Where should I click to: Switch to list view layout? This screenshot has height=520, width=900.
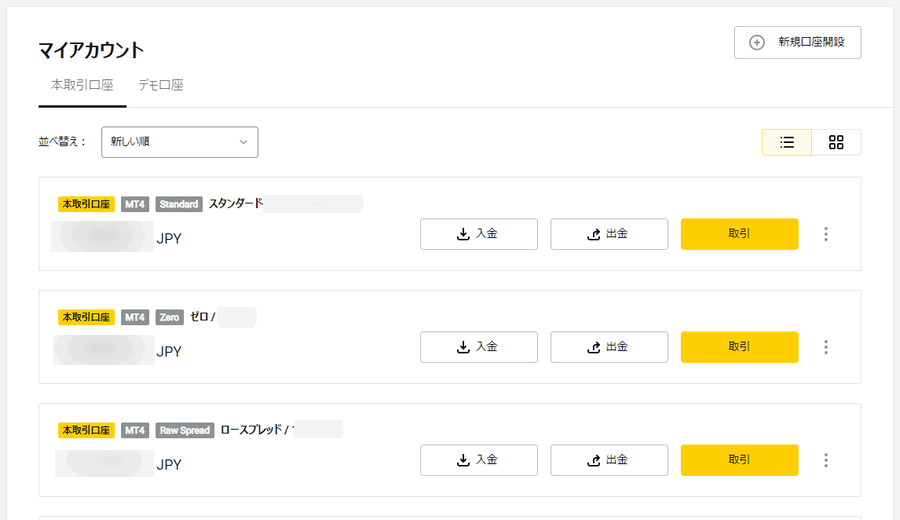click(x=786, y=142)
